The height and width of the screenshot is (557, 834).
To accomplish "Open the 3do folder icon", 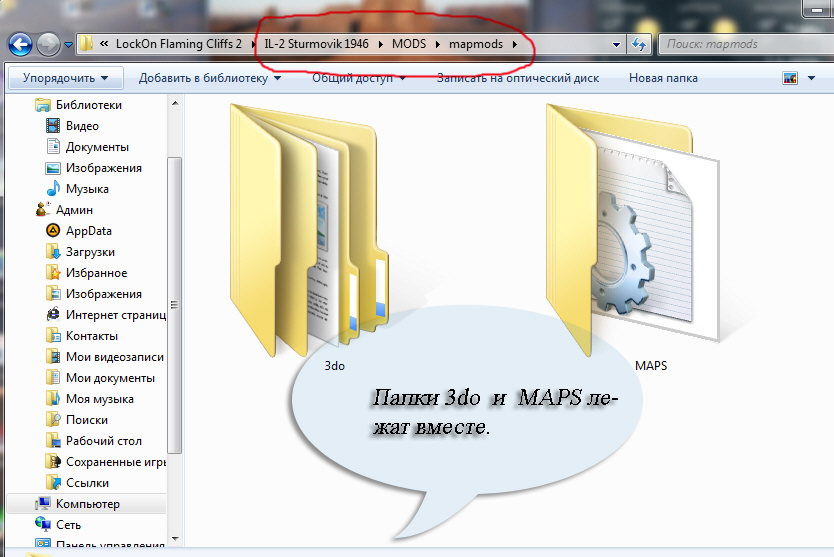I will pos(308,230).
